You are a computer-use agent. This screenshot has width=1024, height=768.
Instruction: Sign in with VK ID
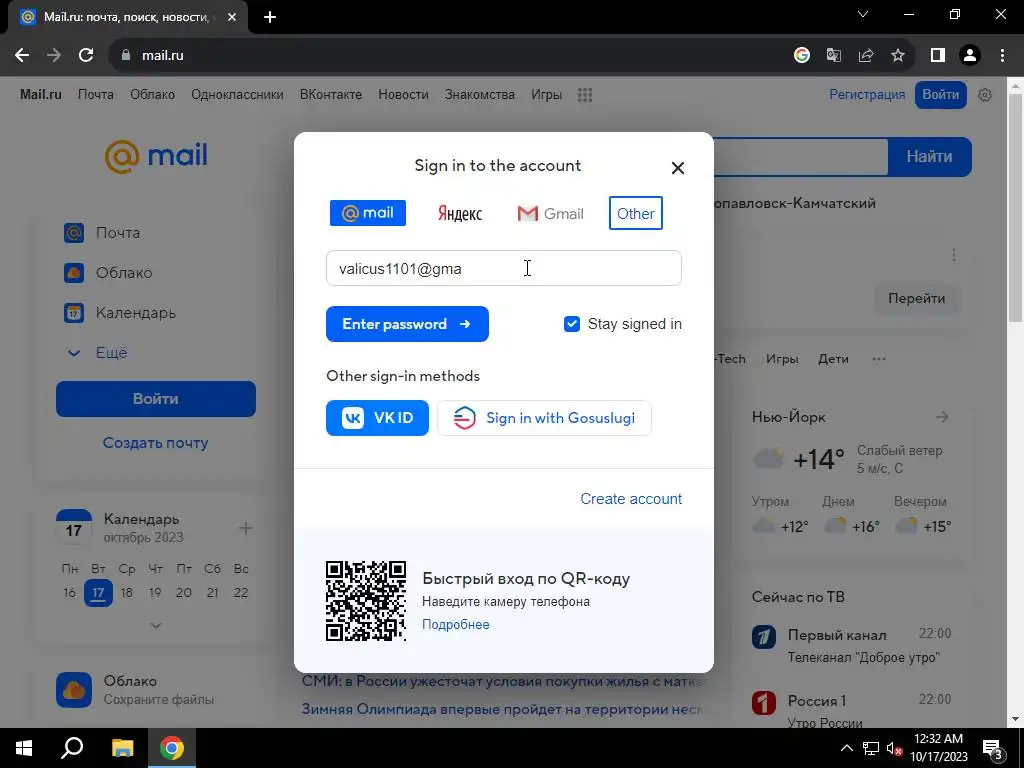click(377, 418)
